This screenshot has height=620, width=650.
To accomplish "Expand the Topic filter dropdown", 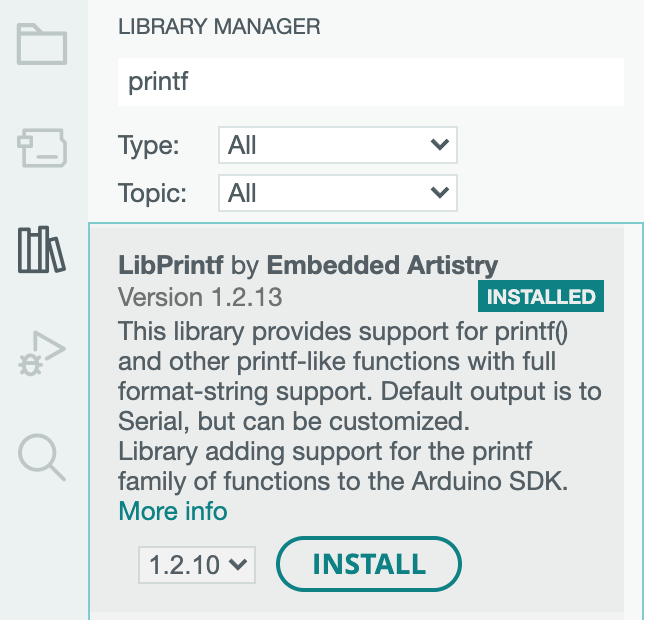I will (x=337, y=192).
